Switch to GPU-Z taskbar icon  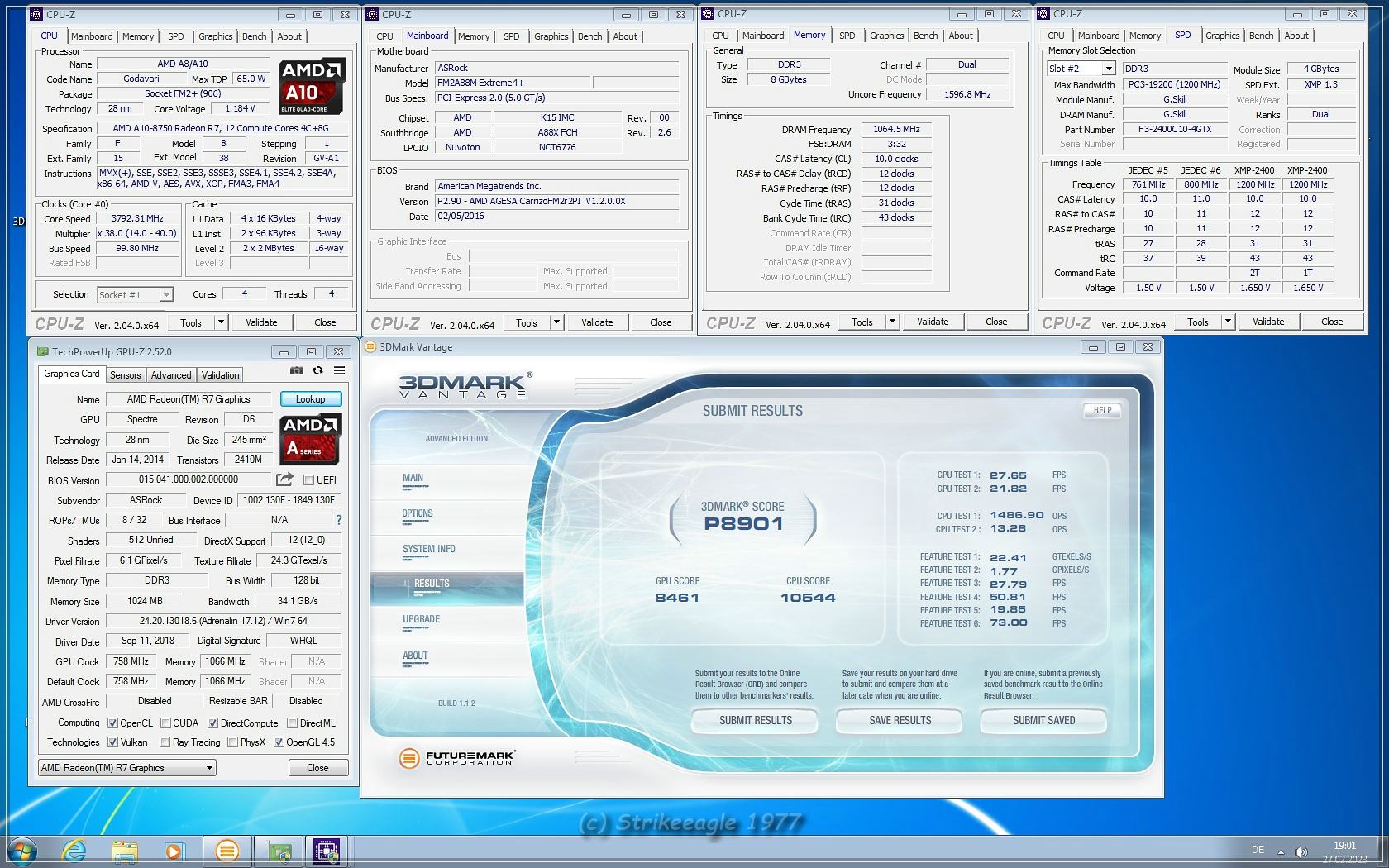(277, 851)
